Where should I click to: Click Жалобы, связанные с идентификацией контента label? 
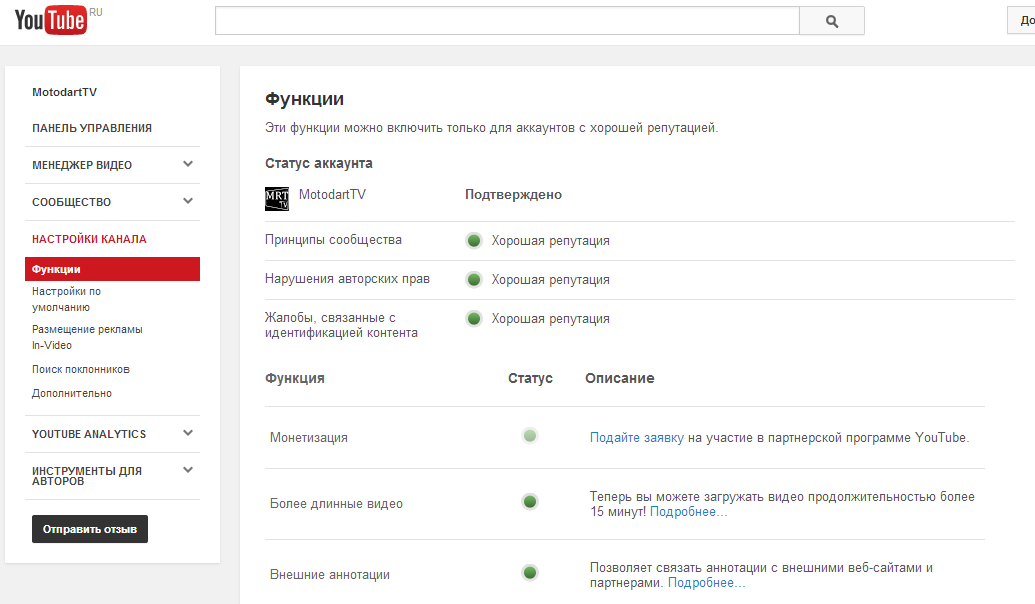(x=341, y=325)
